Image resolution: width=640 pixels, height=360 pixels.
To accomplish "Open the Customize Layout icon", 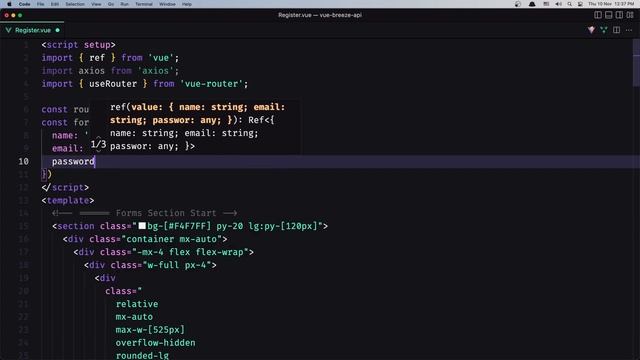I will (x=630, y=15).
